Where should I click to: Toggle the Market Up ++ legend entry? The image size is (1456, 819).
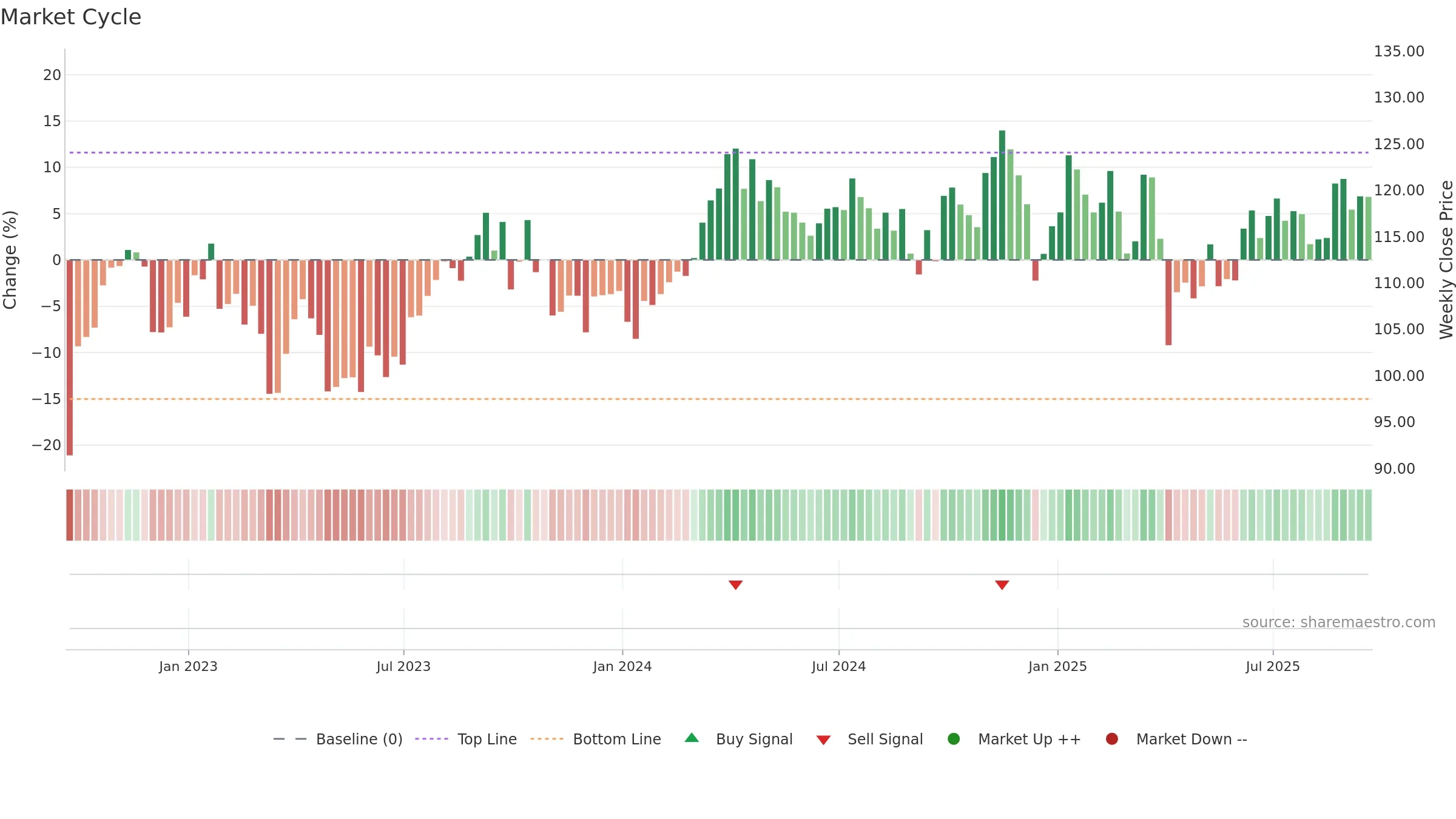coord(1014,739)
